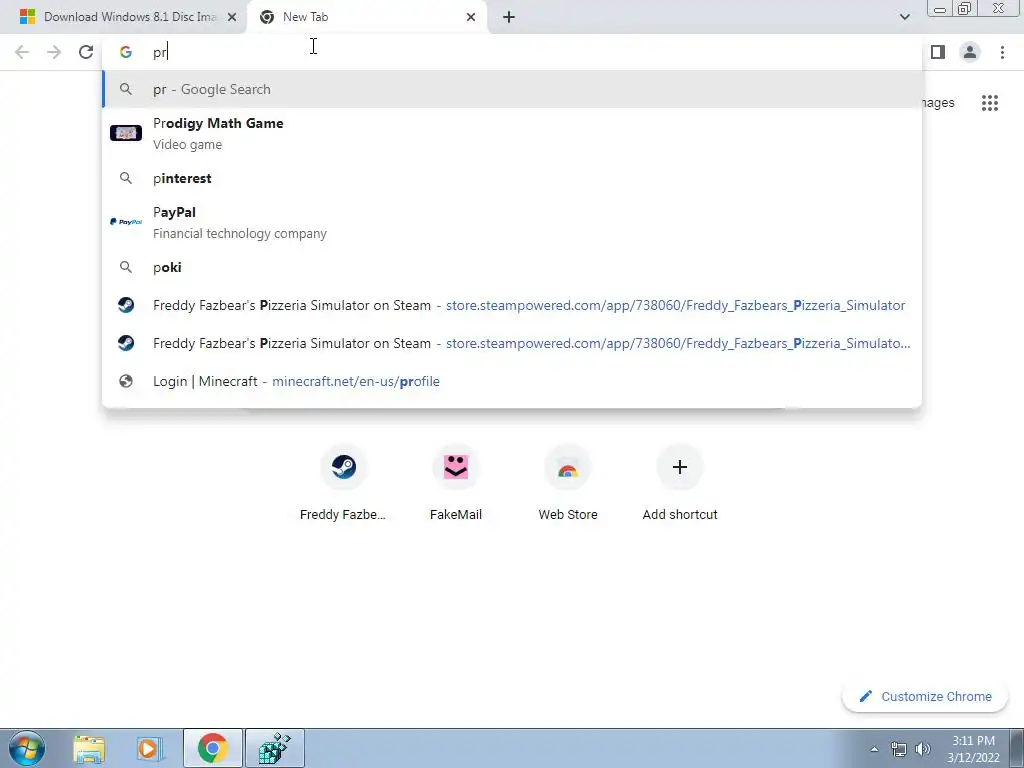Open the Freddy Fazbe... Steam shortcut
This screenshot has width=1024, height=768.
coord(343,482)
